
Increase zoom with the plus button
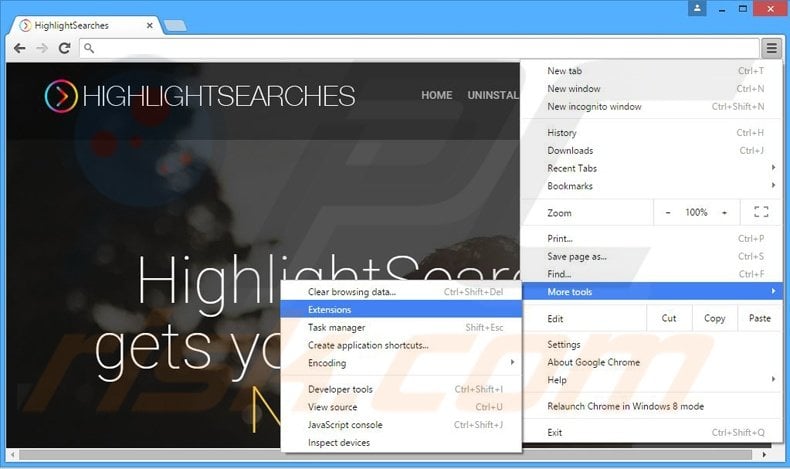[724, 213]
